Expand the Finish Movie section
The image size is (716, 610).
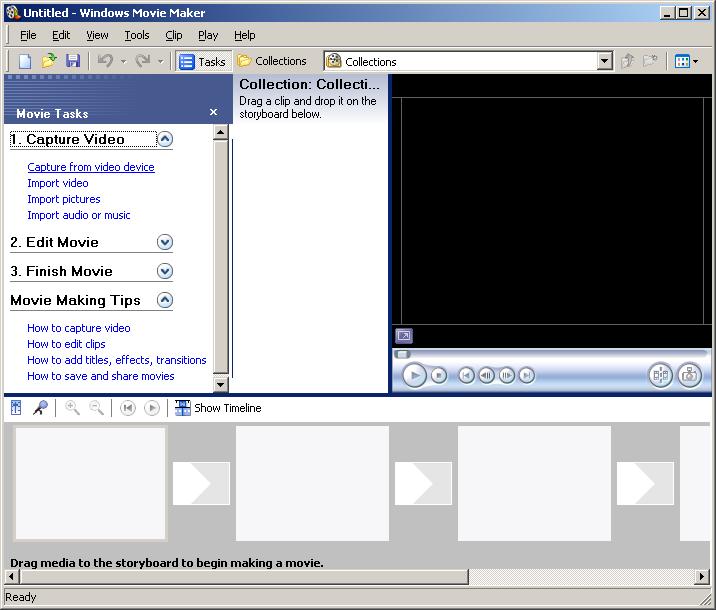(x=165, y=271)
